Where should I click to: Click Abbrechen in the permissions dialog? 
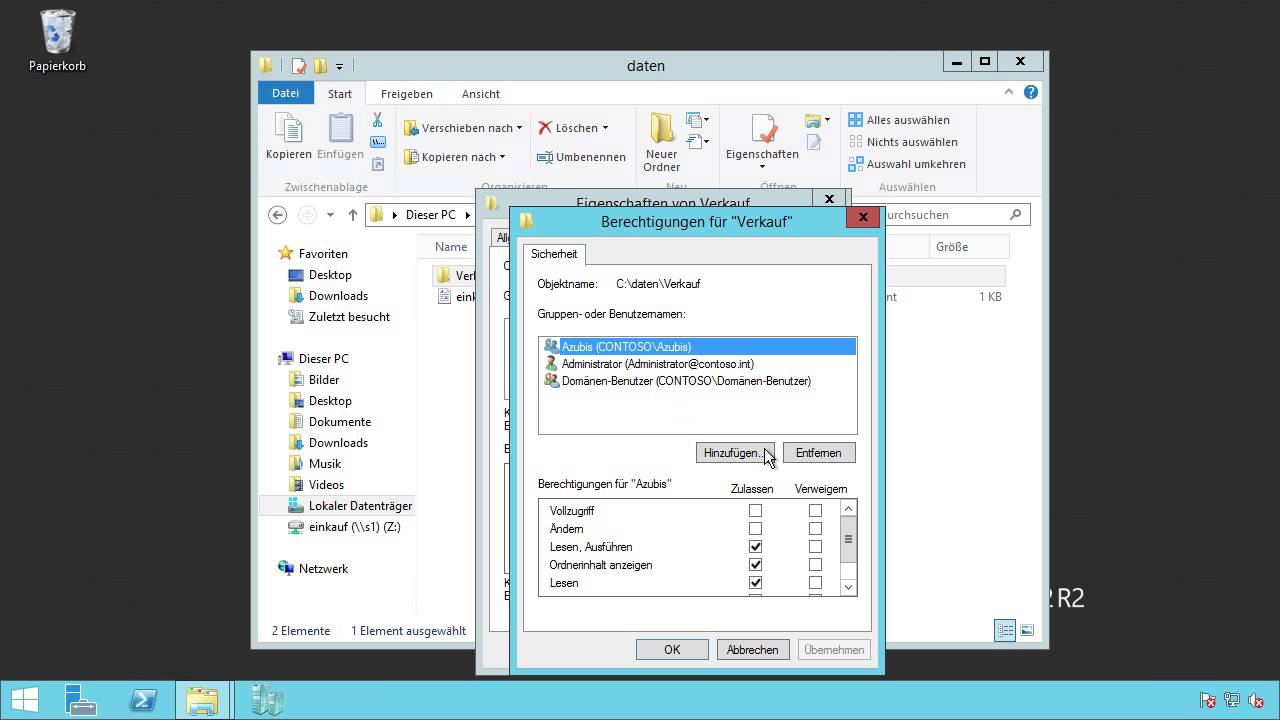click(753, 650)
